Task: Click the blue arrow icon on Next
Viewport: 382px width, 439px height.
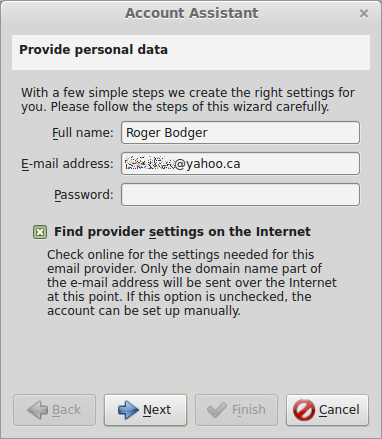Action: (x=128, y=410)
